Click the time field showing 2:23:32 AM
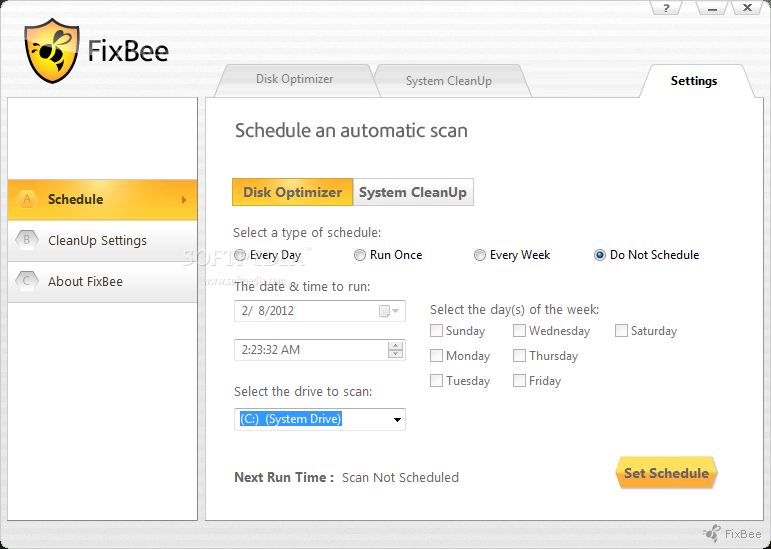The height and width of the screenshot is (549, 771). 320,350
